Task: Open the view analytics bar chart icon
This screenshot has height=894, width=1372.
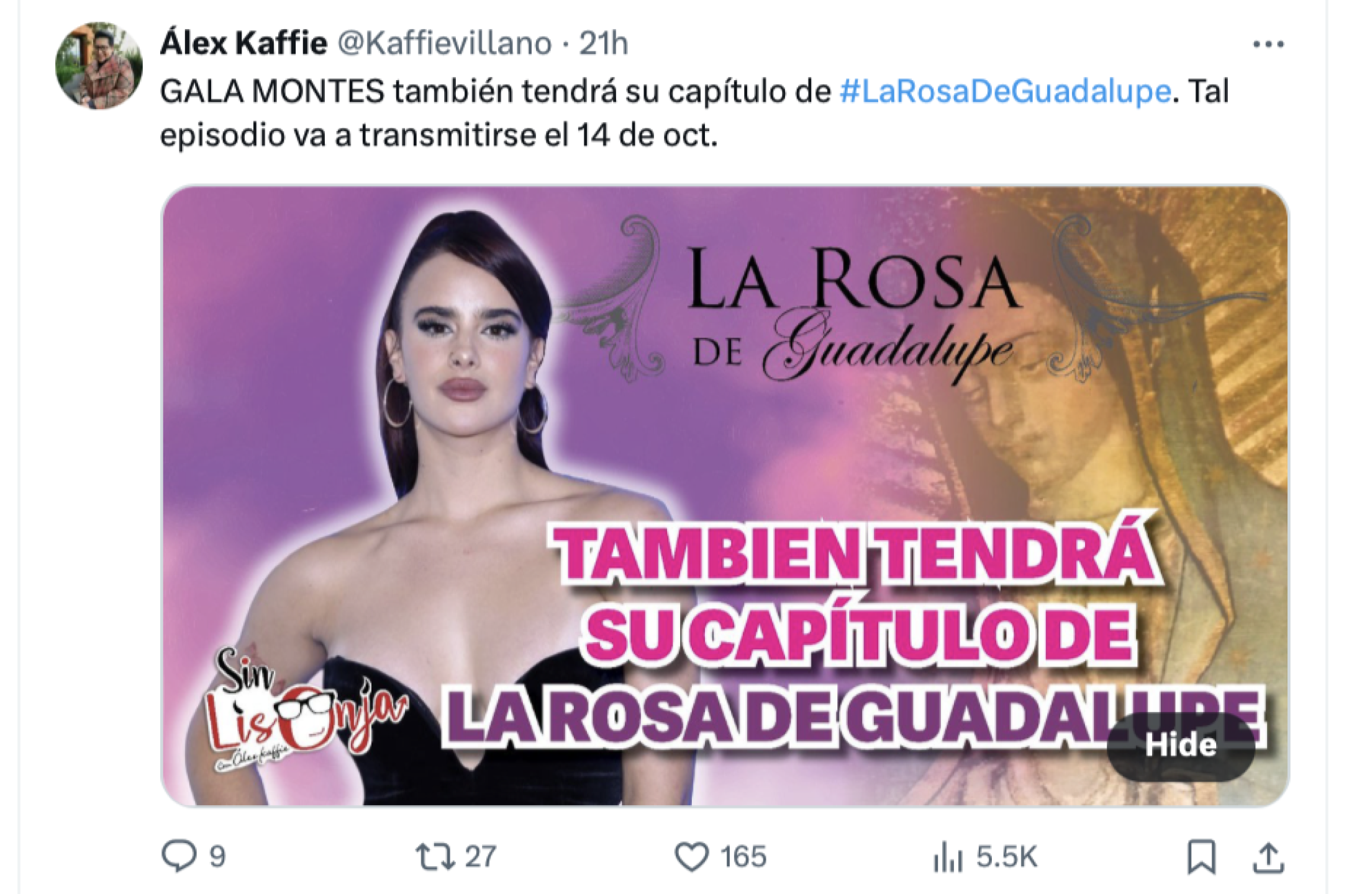Action: click(948, 857)
